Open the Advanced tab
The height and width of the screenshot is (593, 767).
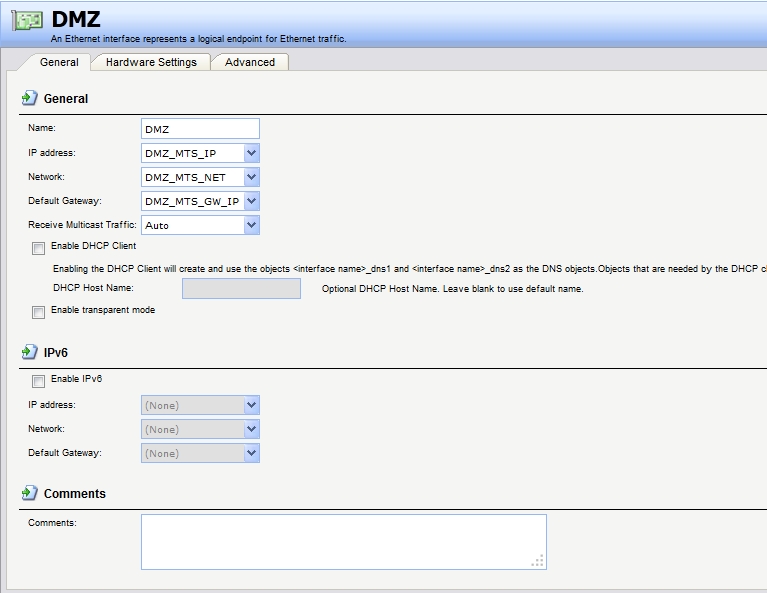click(250, 62)
